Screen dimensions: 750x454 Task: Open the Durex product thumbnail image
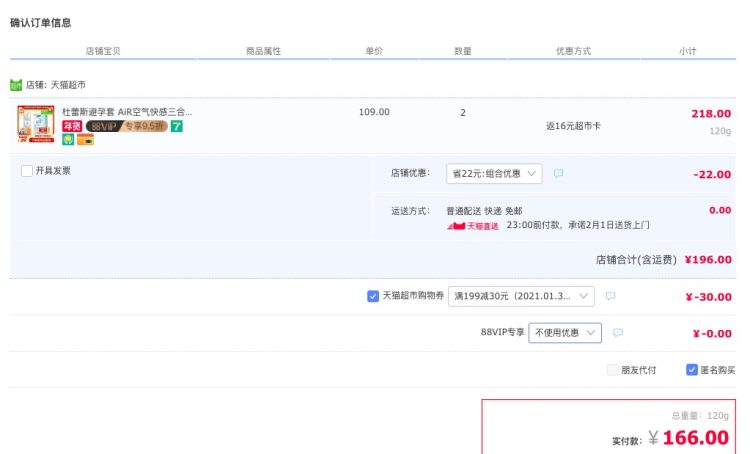point(36,124)
